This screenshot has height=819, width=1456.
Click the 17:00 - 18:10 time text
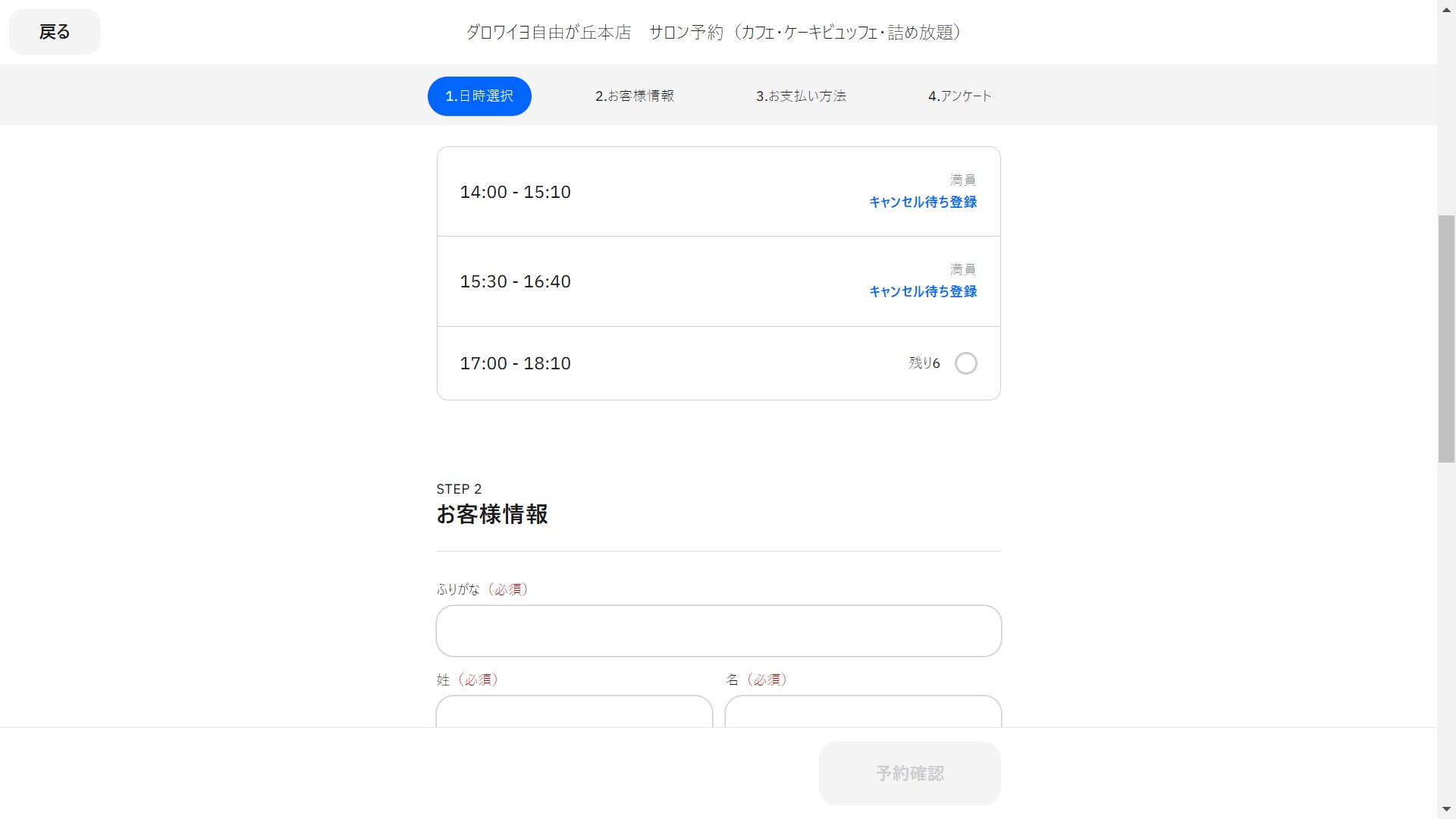tap(516, 363)
